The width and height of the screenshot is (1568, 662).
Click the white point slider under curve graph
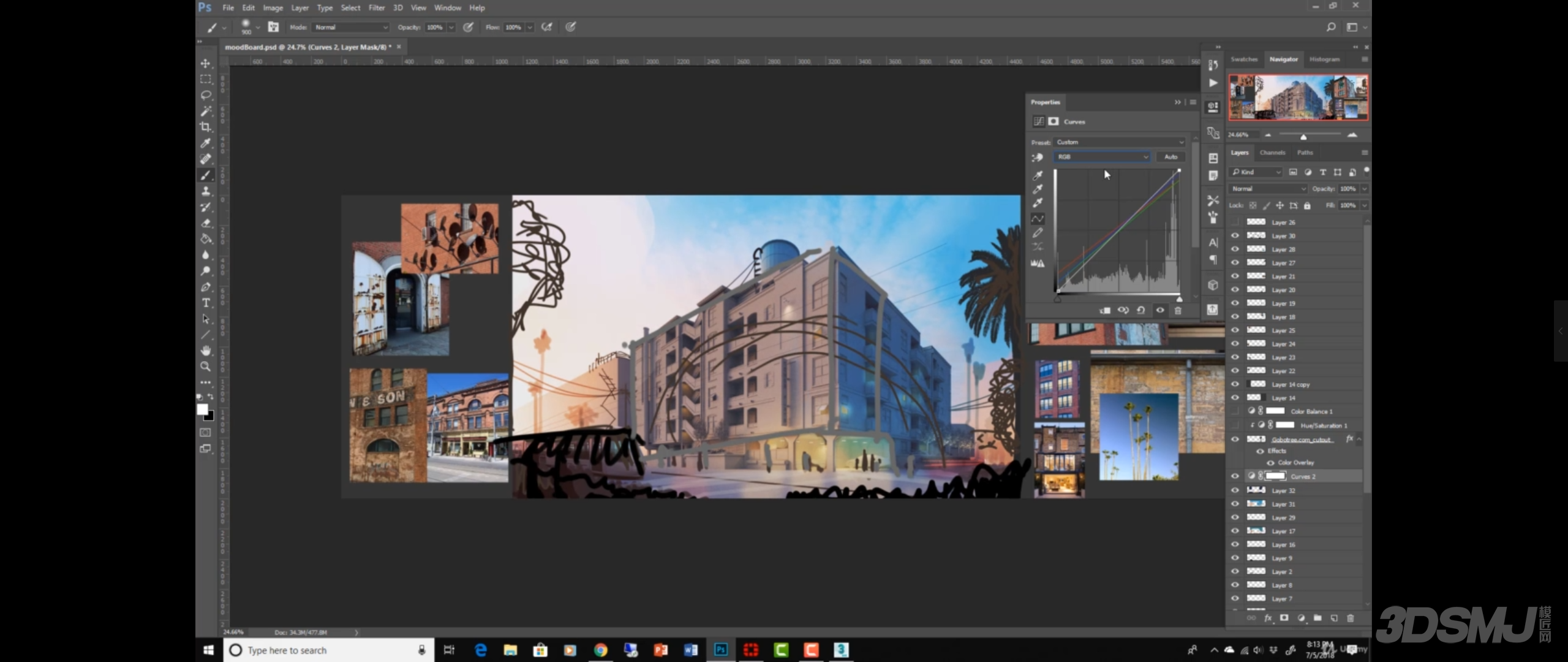1179,299
